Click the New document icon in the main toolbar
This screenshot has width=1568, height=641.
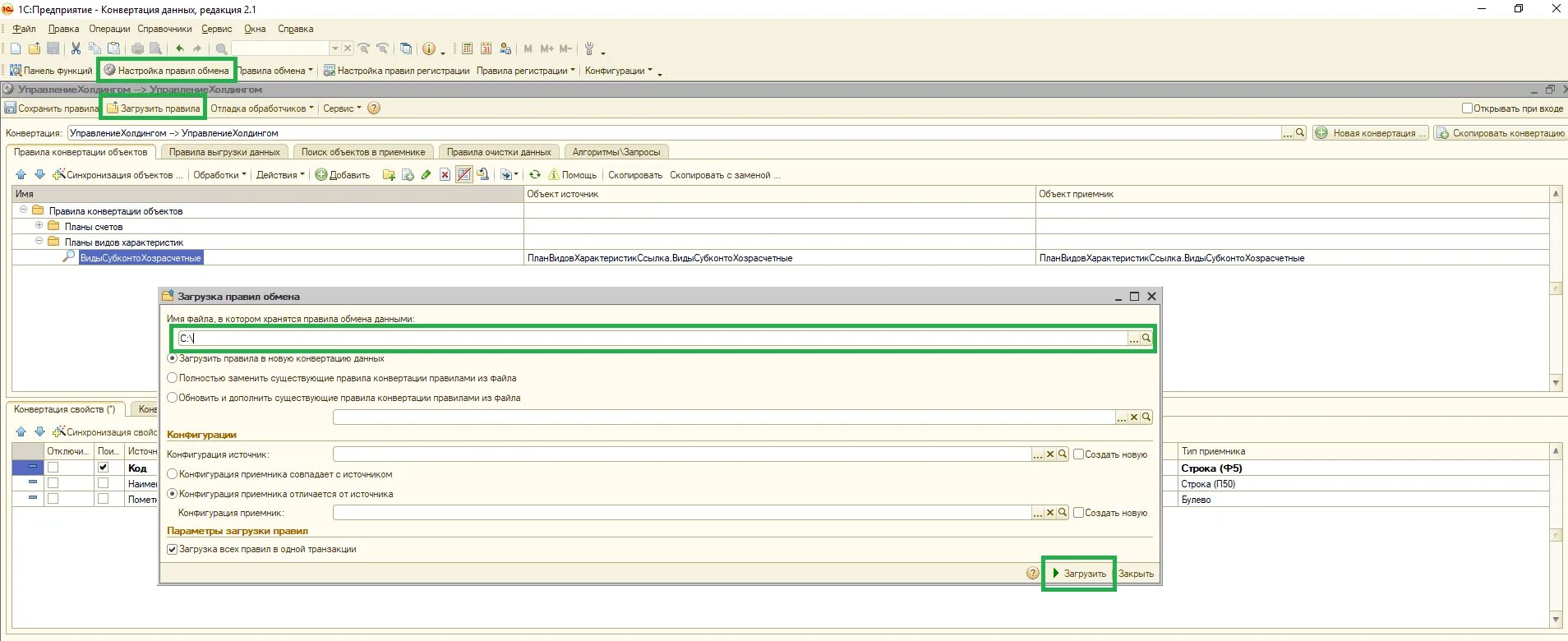pyautogui.click(x=16, y=48)
